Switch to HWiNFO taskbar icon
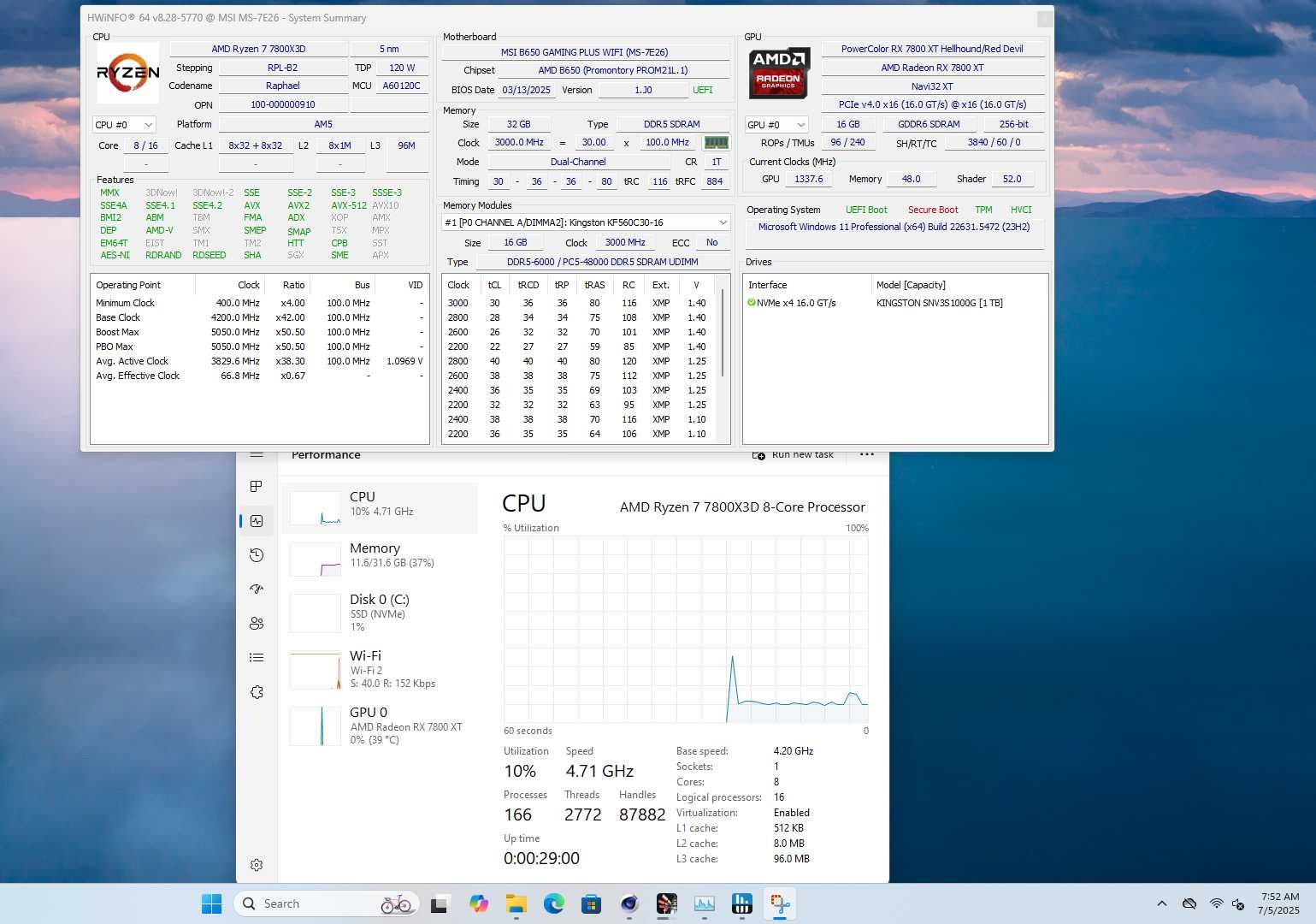Viewport: 1316px width, 924px height. [x=741, y=903]
